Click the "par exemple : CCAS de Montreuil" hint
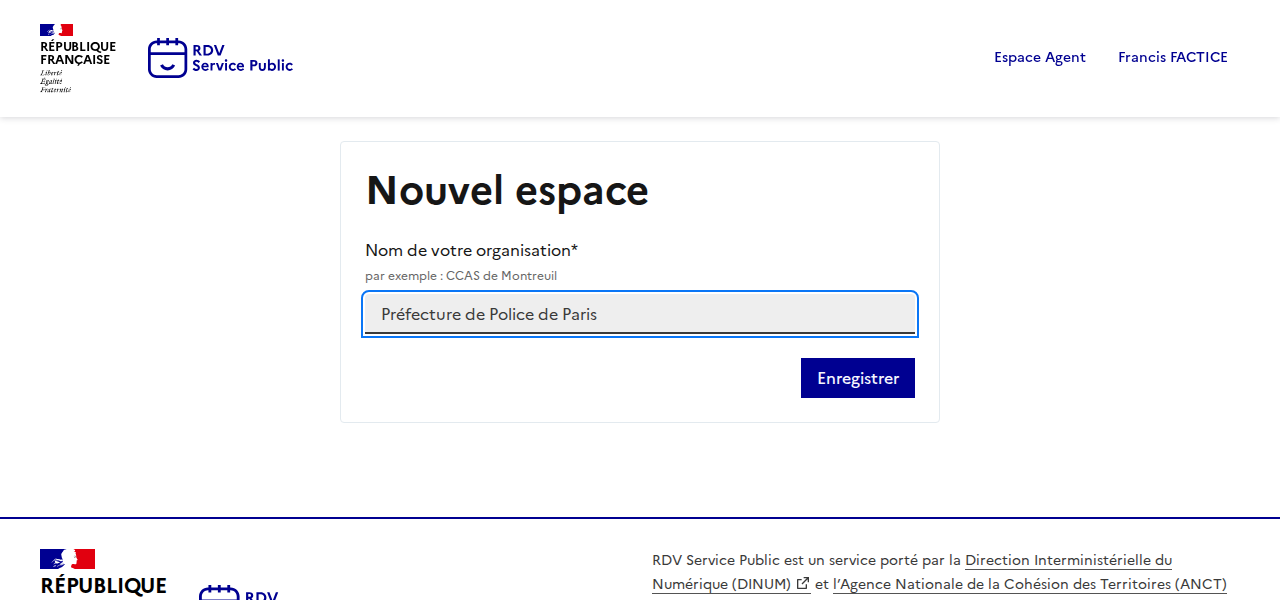 tap(460, 276)
